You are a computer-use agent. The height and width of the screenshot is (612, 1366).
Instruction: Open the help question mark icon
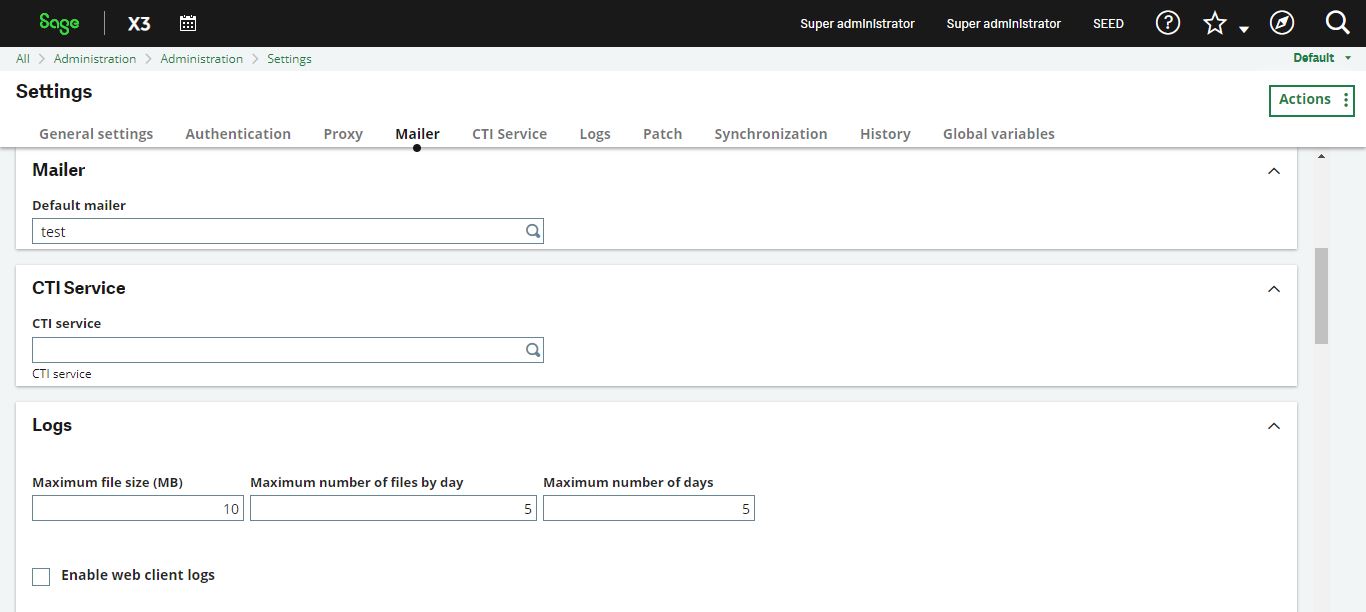1167,23
